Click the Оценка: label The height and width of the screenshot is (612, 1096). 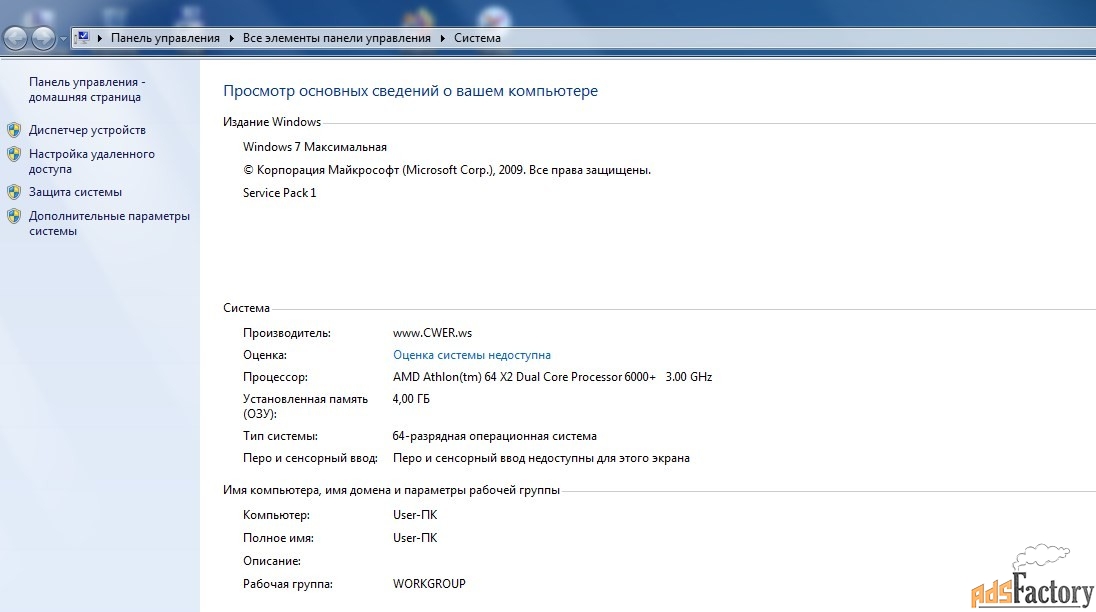pyautogui.click(x=265, y=355)
